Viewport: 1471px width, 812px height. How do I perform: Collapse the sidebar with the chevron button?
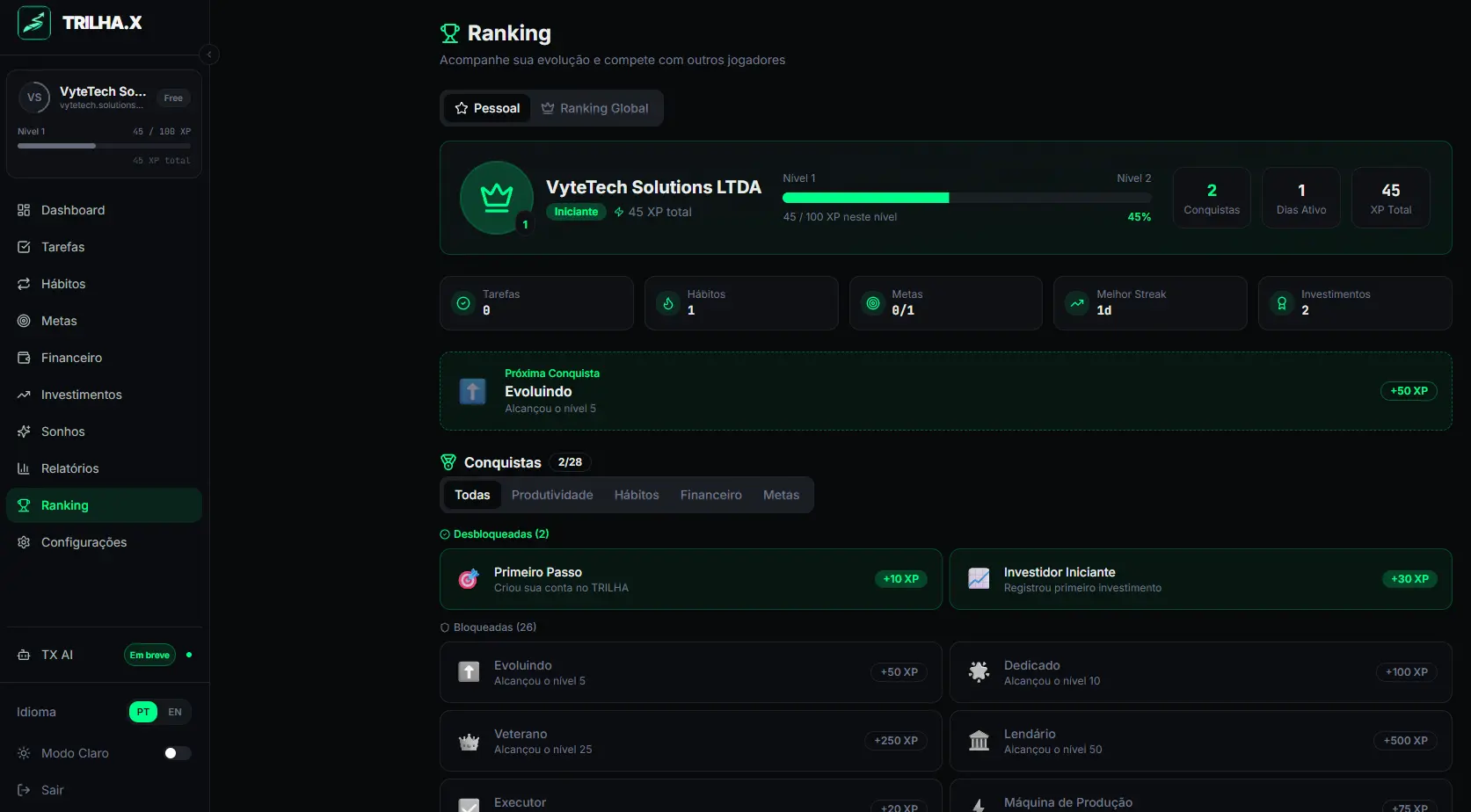(209, 54)
